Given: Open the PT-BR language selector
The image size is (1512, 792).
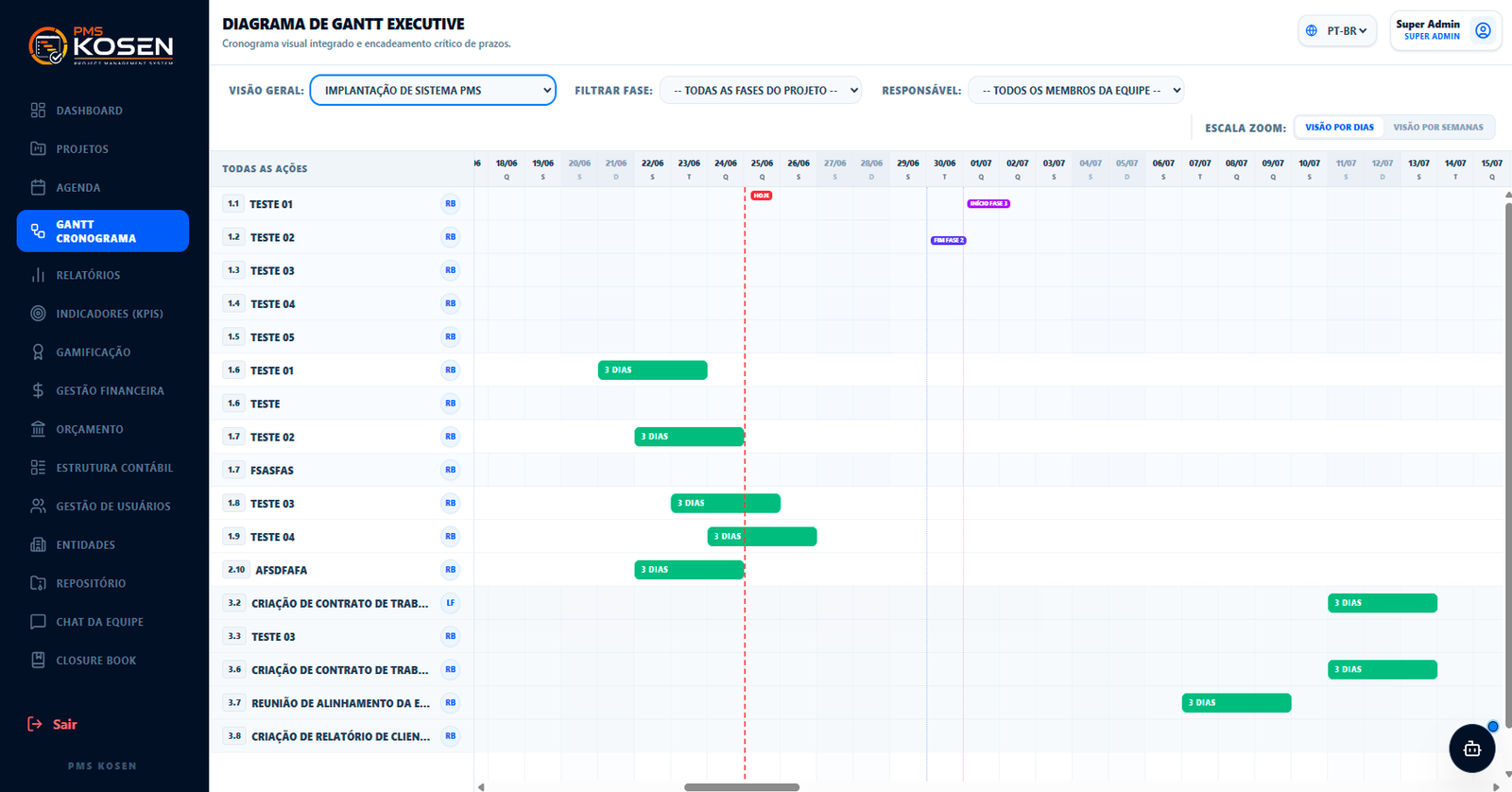Looking at the screenshot, I should tap(1337, 31).
